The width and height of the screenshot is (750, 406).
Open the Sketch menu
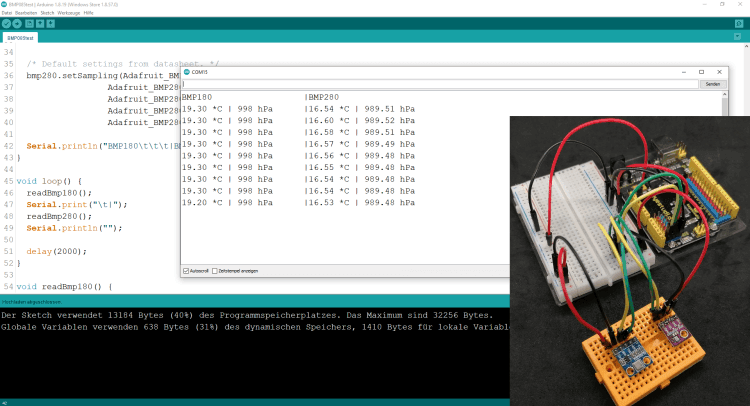[47, 13]
